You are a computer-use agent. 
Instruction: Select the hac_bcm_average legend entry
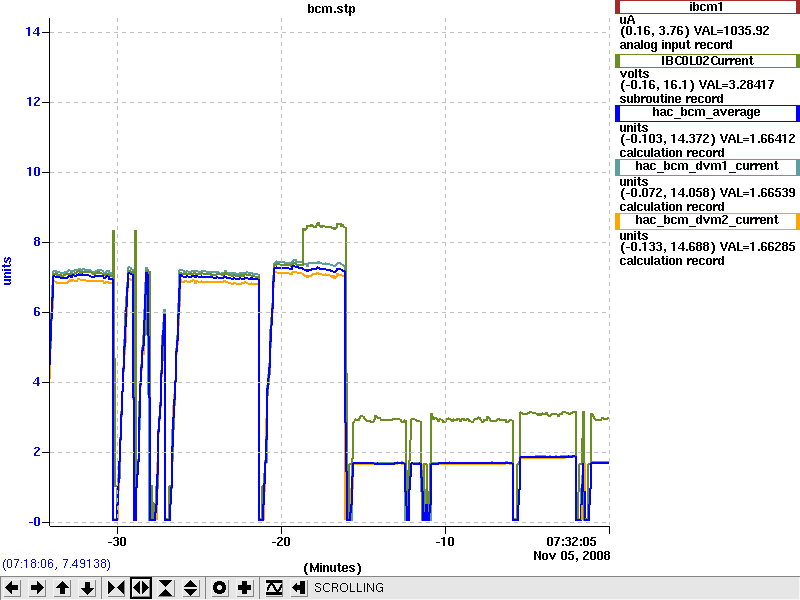pos(707,113)
